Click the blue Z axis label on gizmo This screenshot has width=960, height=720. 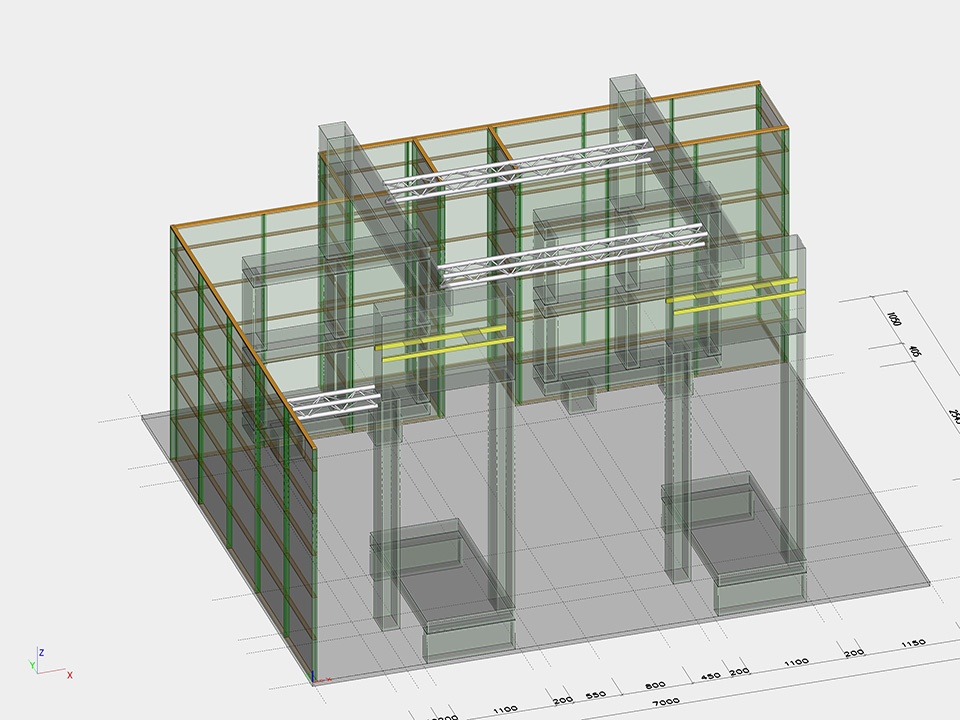pyautogui.click(x=41, y=651)
